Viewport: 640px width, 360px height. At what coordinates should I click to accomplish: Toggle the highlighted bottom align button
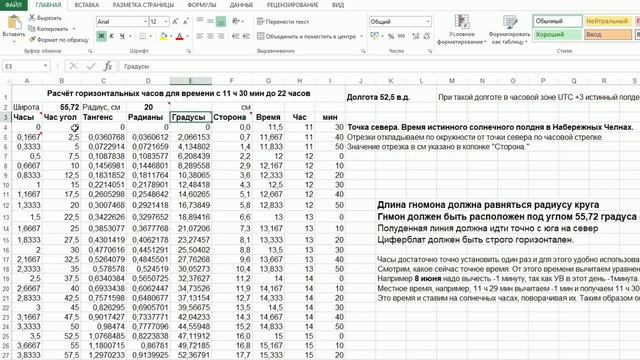point(221,21)
